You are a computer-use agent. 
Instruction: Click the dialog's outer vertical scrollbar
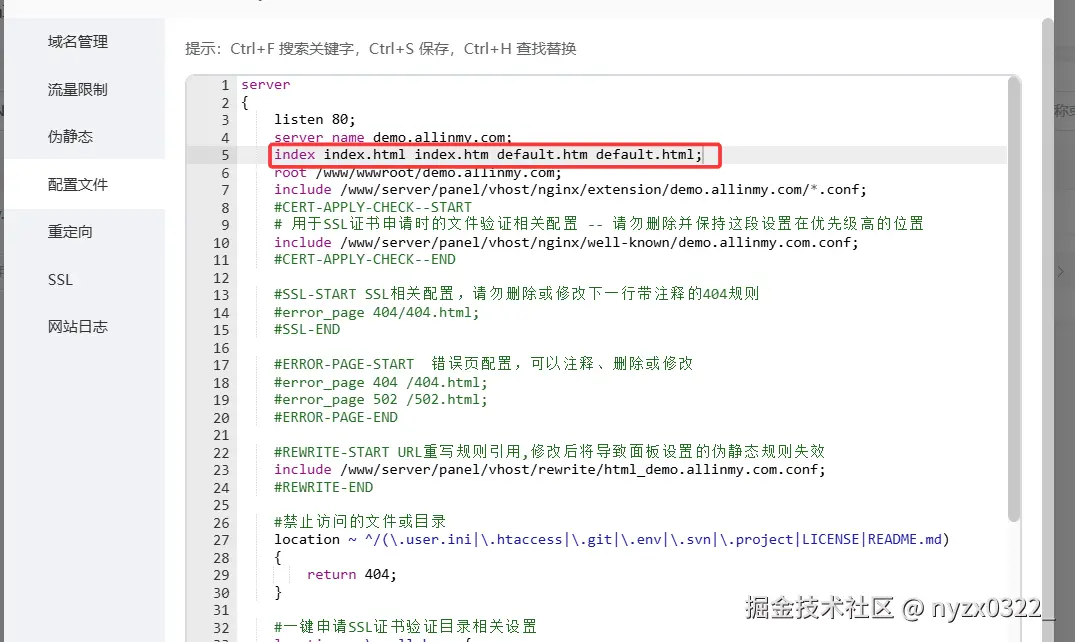coord(1048,329)
